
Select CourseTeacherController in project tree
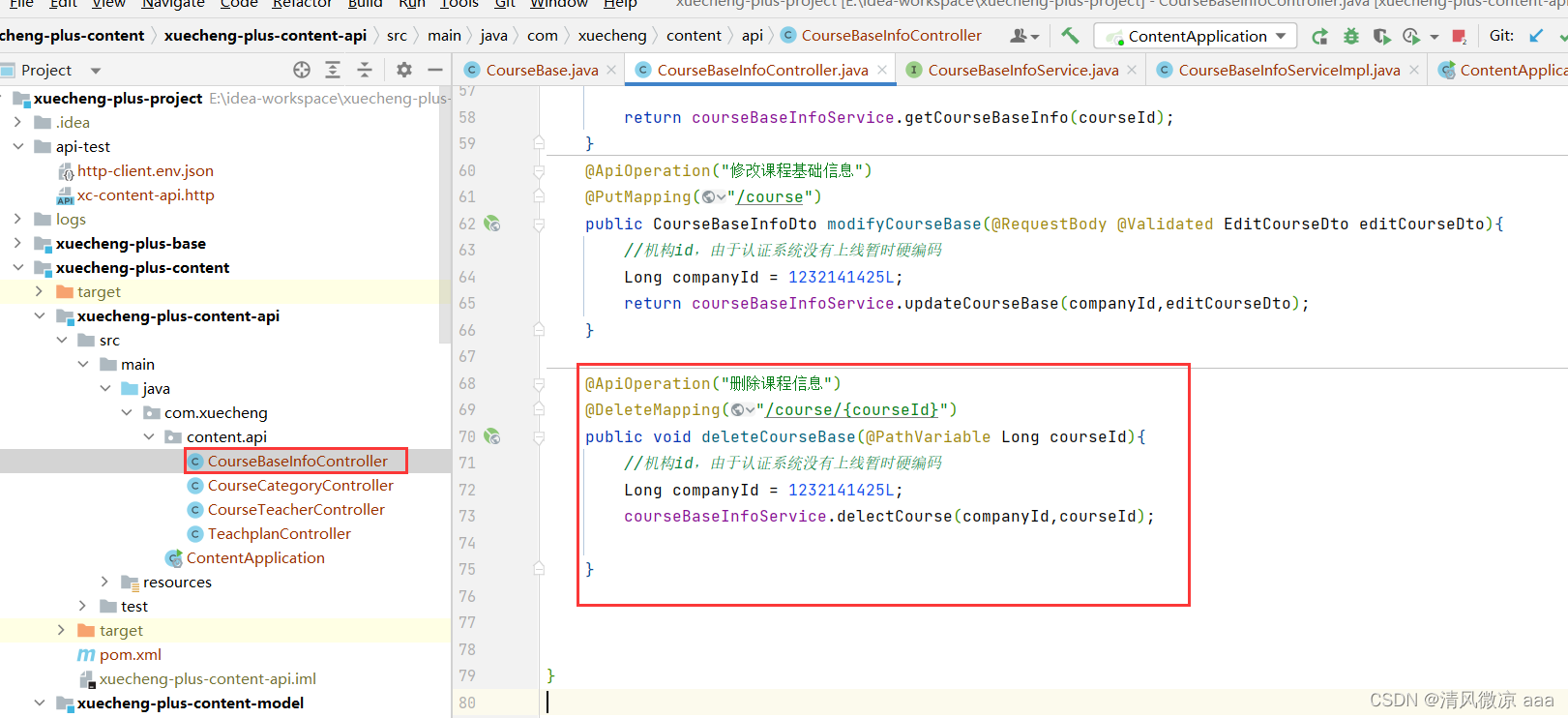[296, 509]
